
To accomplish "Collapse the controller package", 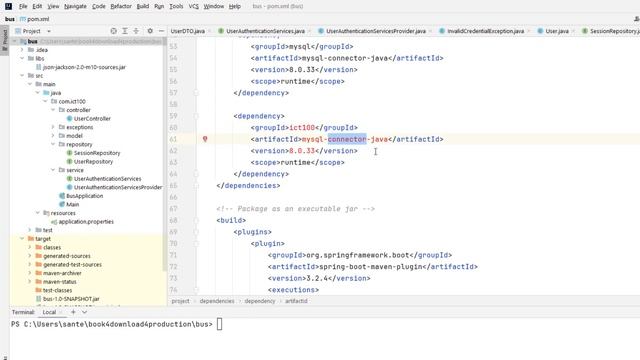I will coord(53,110).
